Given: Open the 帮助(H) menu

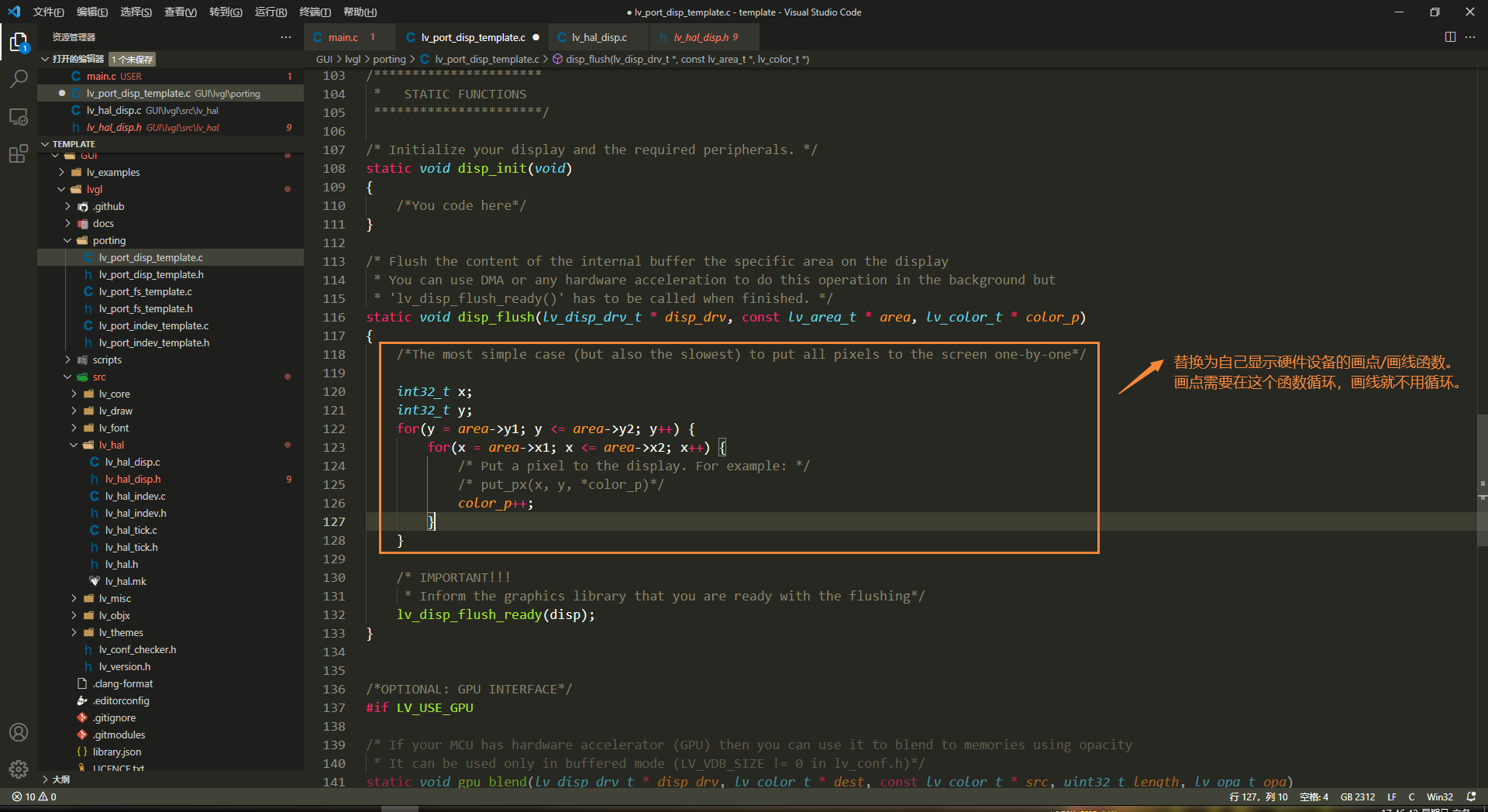Looking at the screenshot, I should (x=360, y=12).
